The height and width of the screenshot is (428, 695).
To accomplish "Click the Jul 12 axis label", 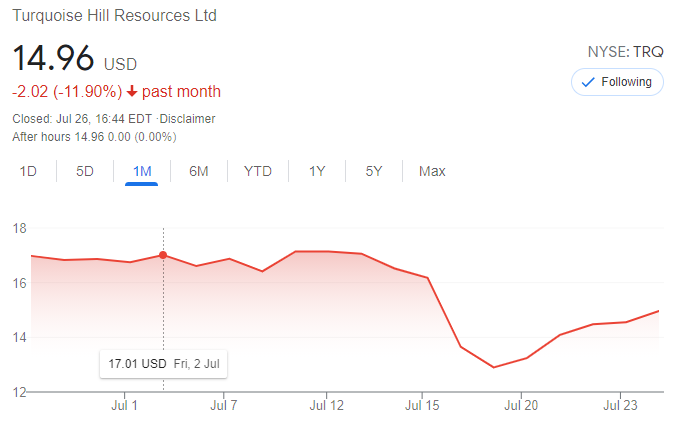I will pos(326,405).
